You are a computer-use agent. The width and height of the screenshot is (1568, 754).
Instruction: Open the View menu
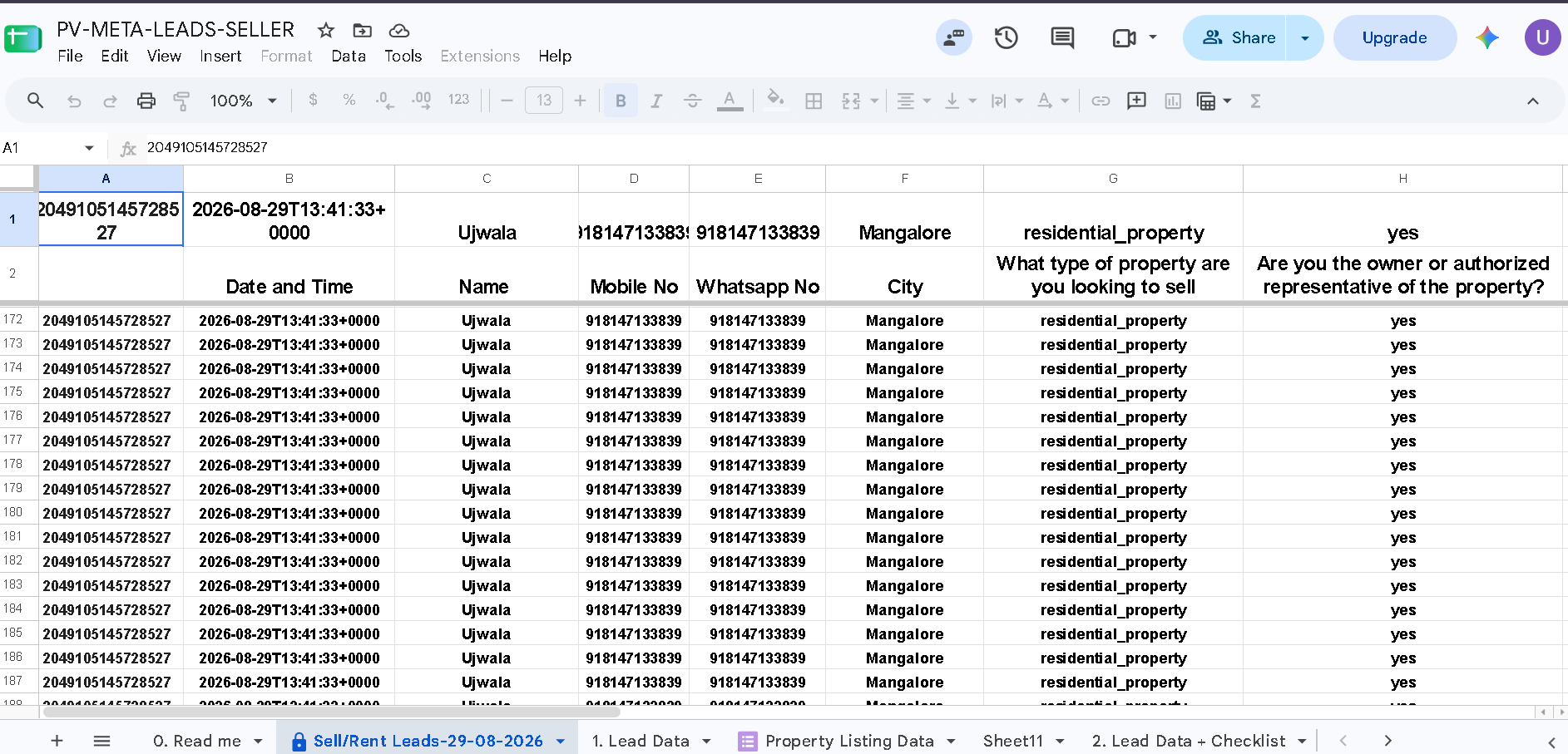click(x=164, y=56)
